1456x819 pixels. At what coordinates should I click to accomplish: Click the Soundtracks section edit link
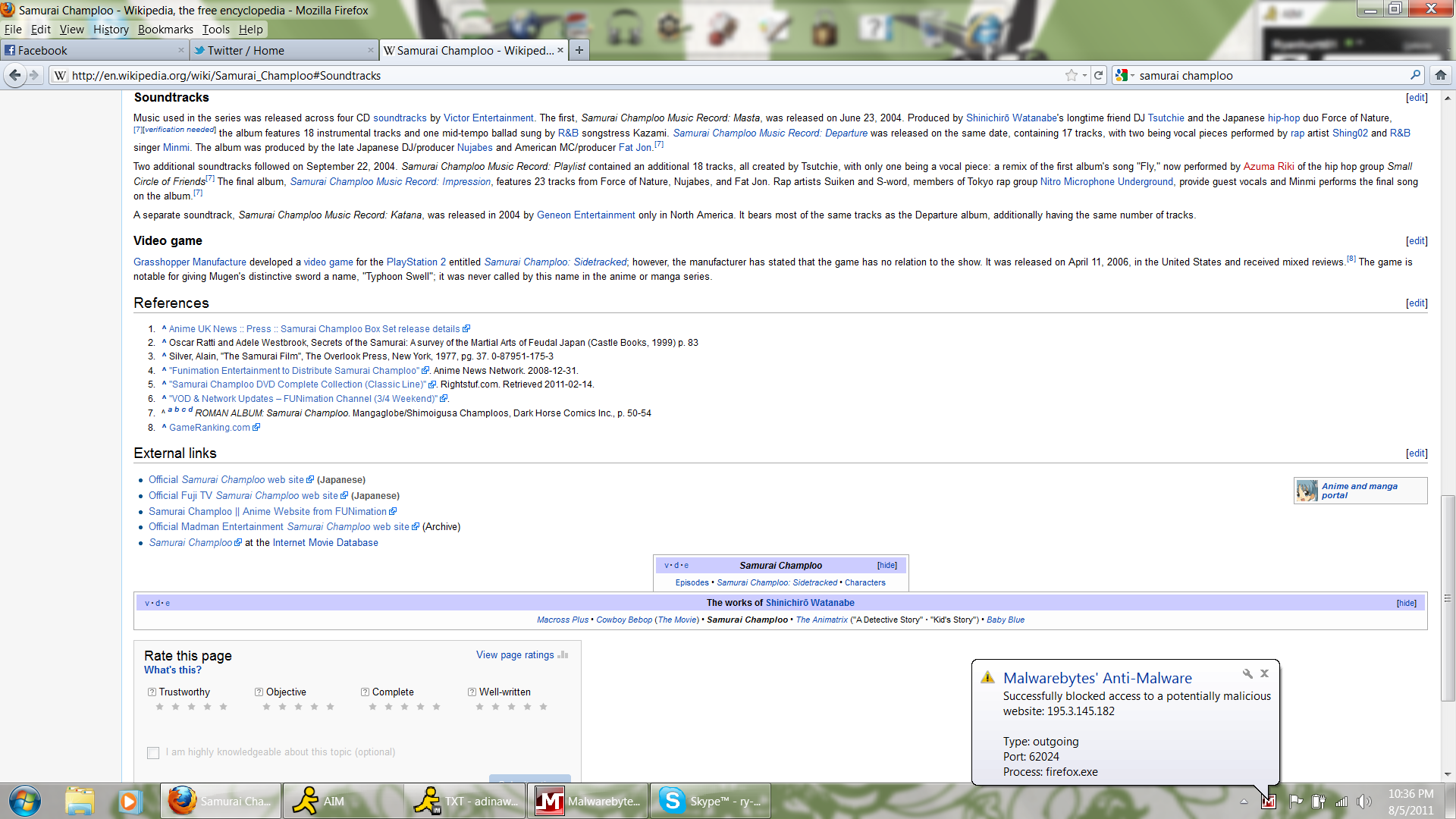coord(1416,98)
